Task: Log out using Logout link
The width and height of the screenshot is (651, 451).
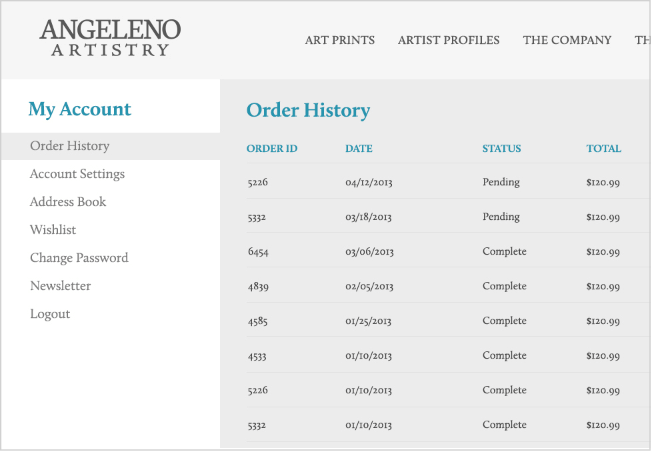Action: point(50,314)
